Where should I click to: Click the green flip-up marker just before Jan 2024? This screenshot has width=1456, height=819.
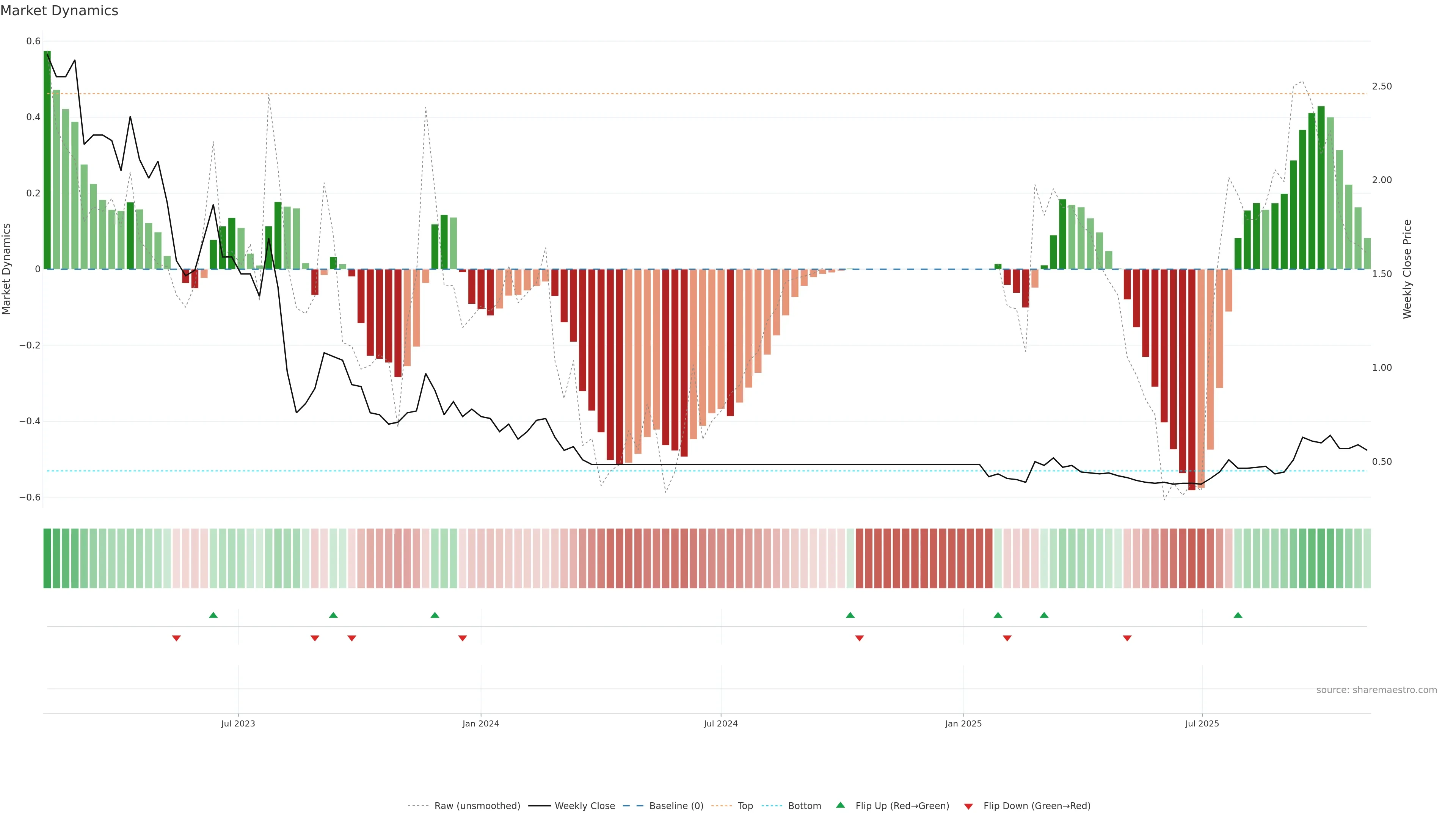(435, 615)
